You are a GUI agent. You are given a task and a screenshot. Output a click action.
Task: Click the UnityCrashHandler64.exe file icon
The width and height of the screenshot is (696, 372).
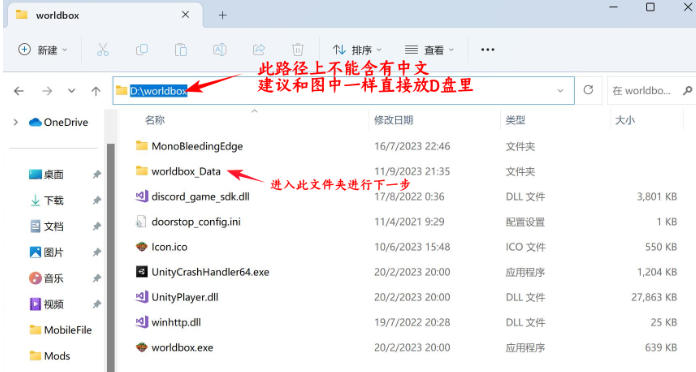(x=142, y=272)
